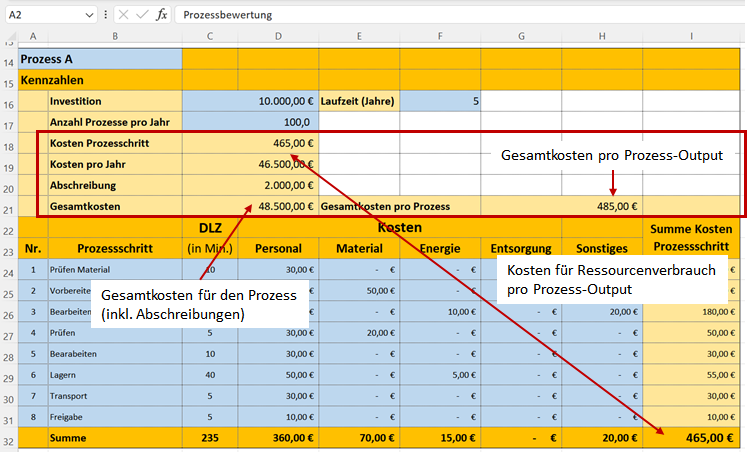Image resolution: width=753 pixels, height=456 pixels.
Task: Select column D header
Action: (x=277, y=37)
